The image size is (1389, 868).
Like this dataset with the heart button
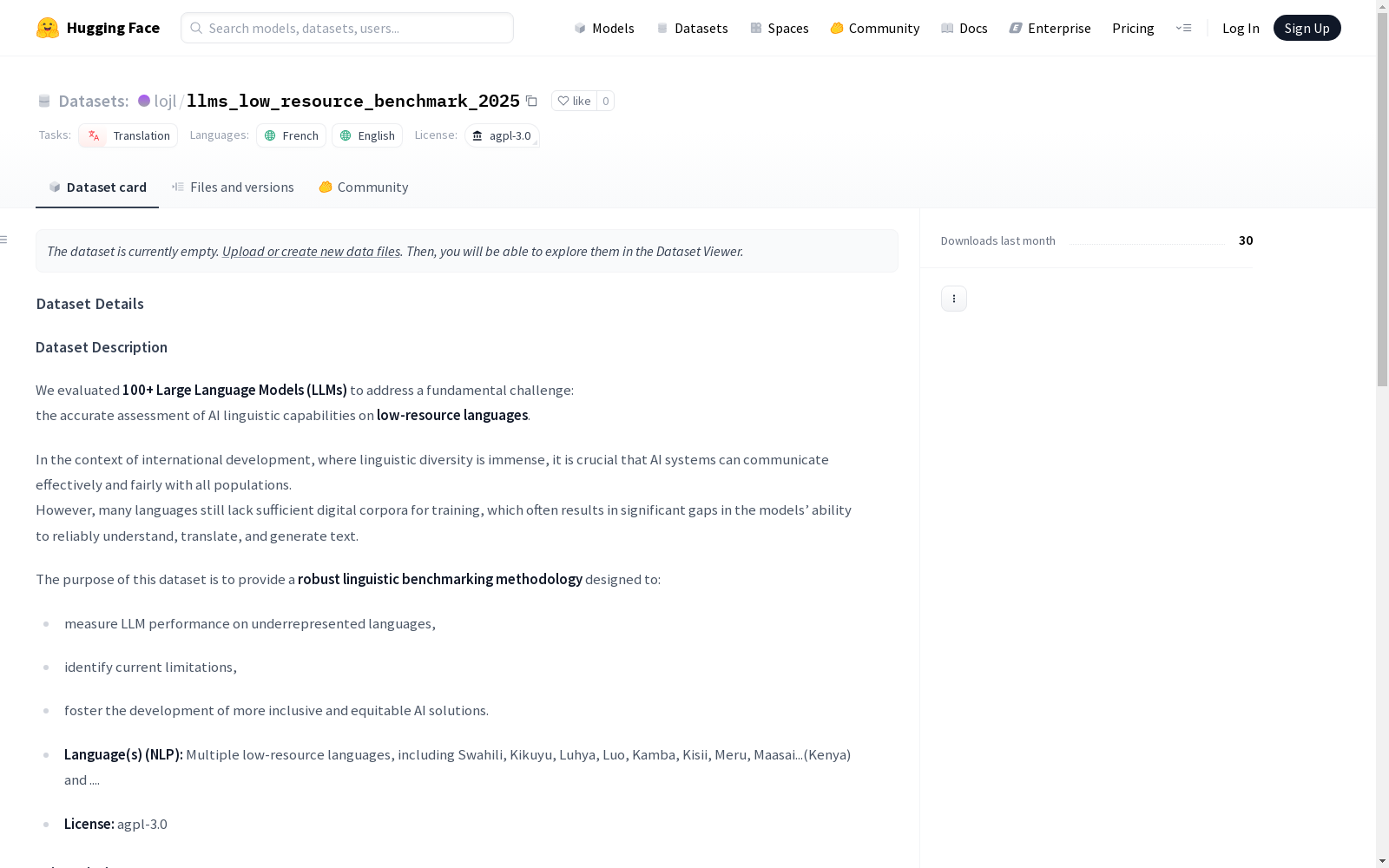pos(574,101)
